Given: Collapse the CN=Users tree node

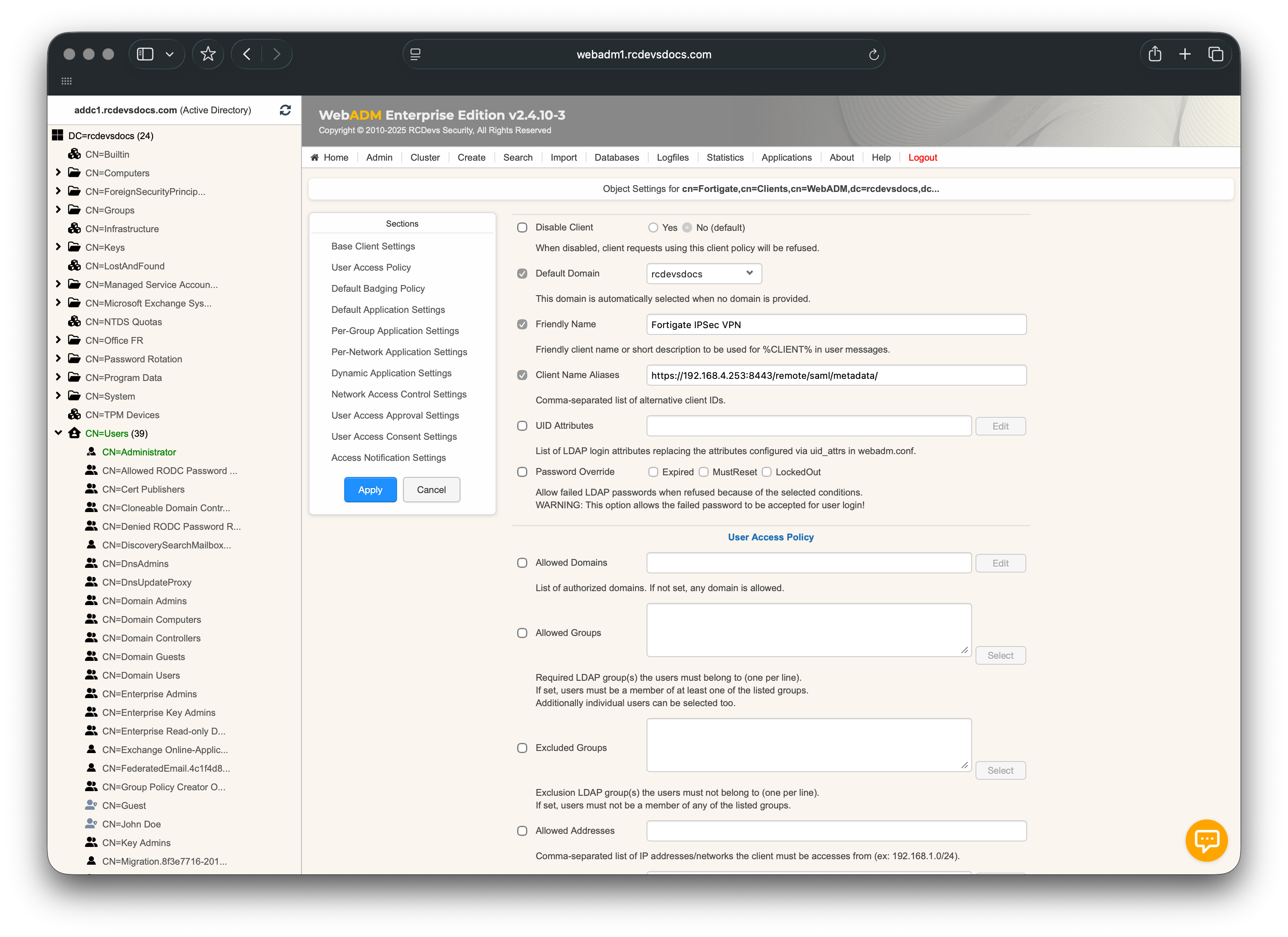Looking at the screenshot, I should [x=58, y=433].
